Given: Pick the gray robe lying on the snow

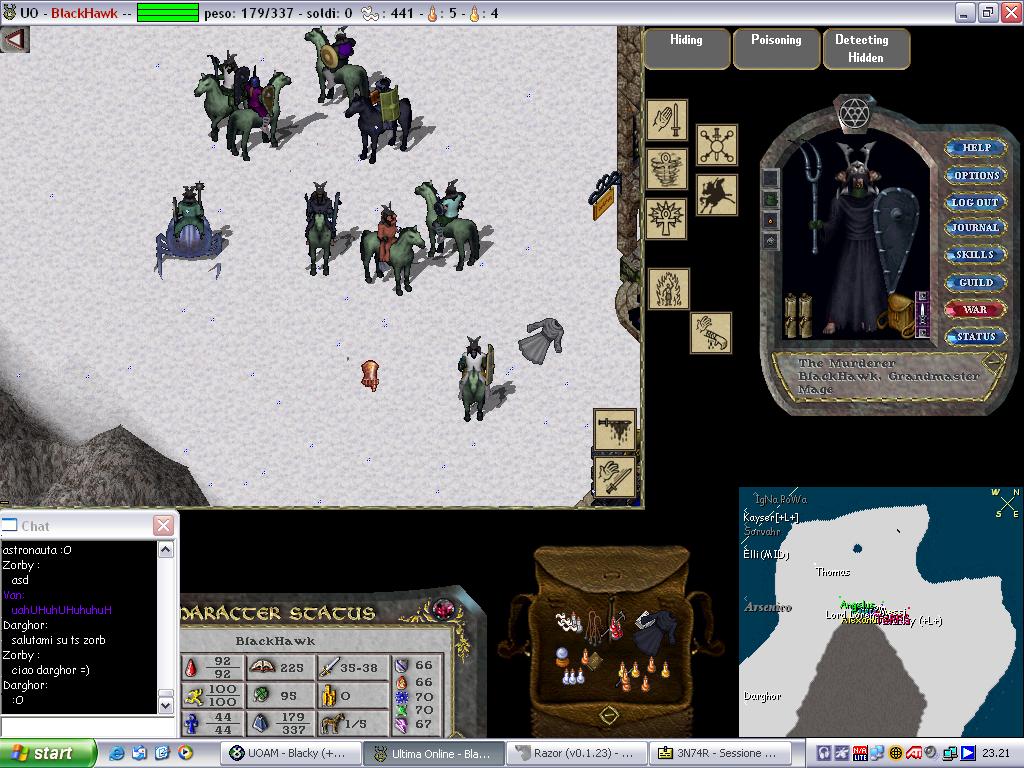Looking at the screenshot, I should point(542,340).
